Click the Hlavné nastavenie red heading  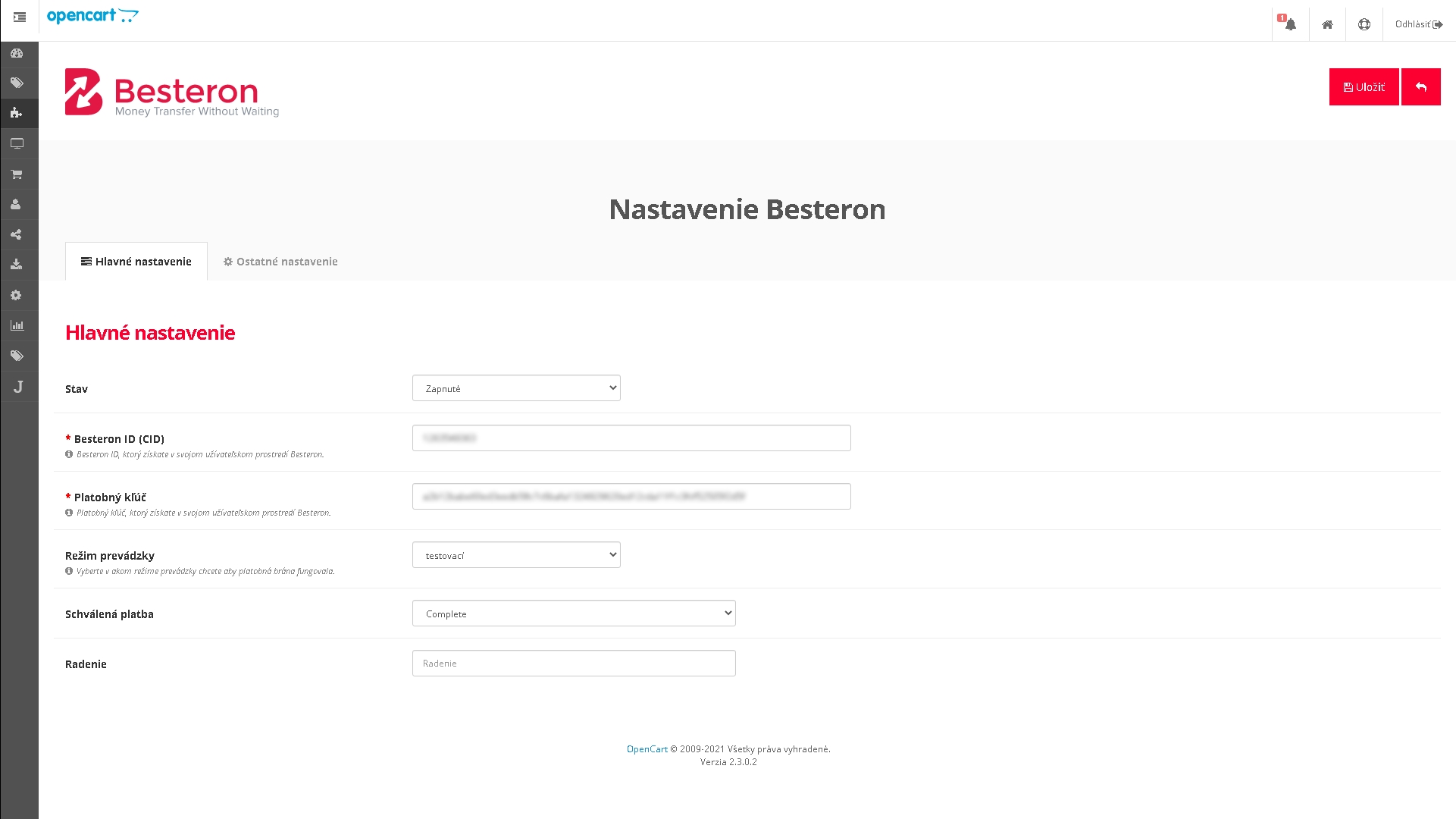point(150,333)
